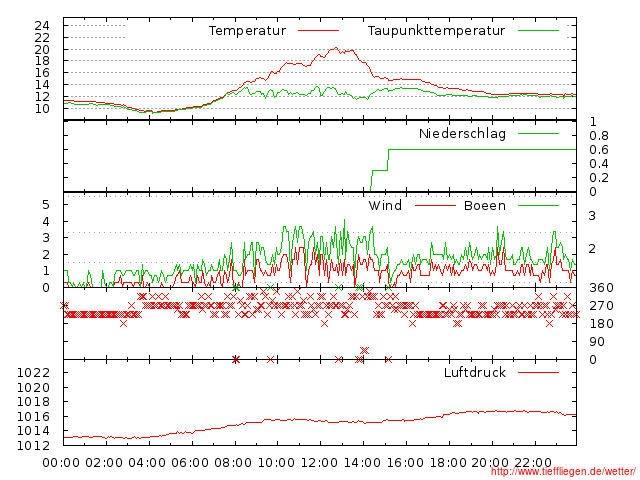The height and width of the screenshot is (480, 640).
Task: Click the 1020 pressure axis value
Action: point(33,387)
